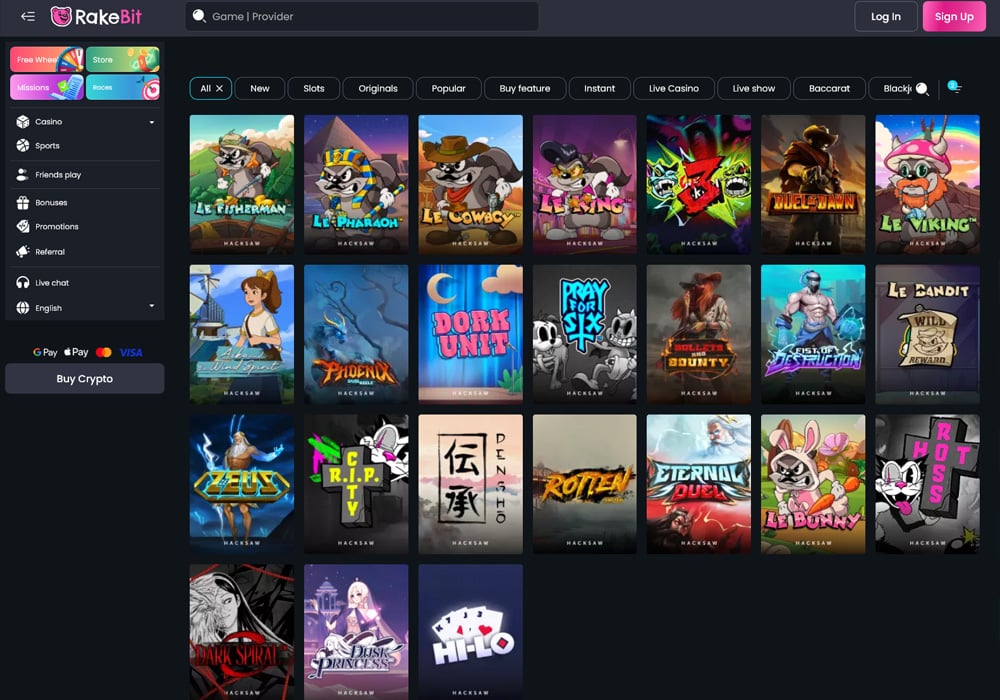
Task: Click the Referral megaphone icon
Action: (24, 250)
